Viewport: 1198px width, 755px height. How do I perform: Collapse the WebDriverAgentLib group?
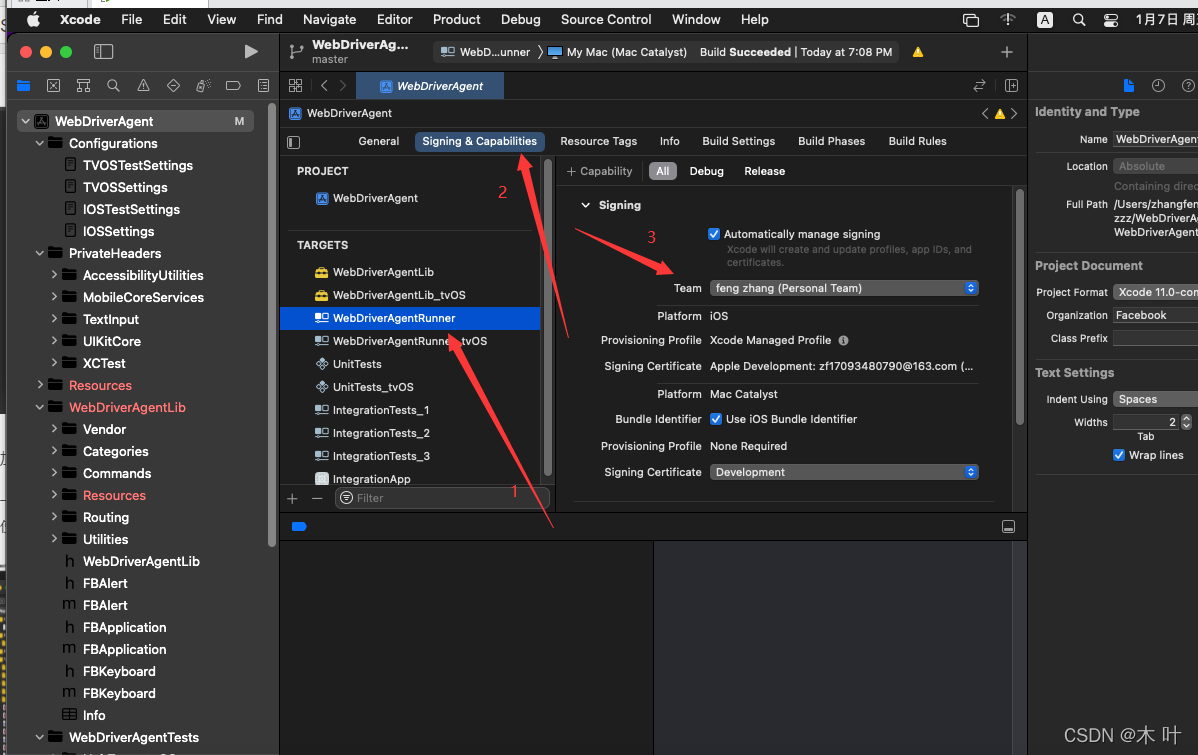[40, 407]
